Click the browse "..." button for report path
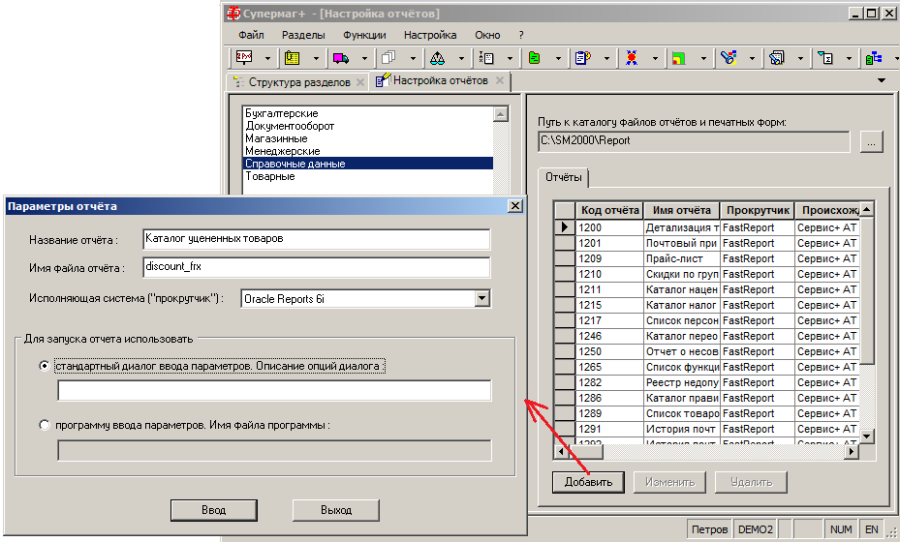 [x=871, y=142]
